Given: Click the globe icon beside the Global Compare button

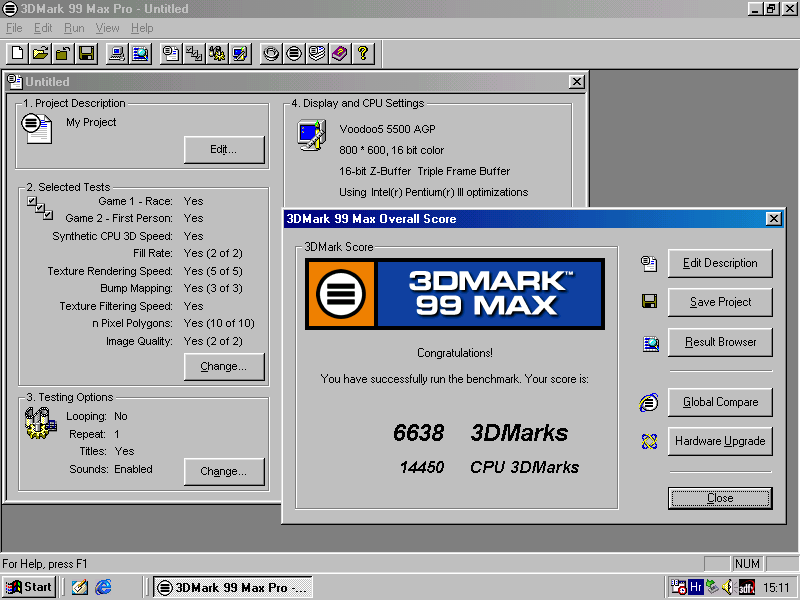Looking at the screenshot, I should [648, 403].
